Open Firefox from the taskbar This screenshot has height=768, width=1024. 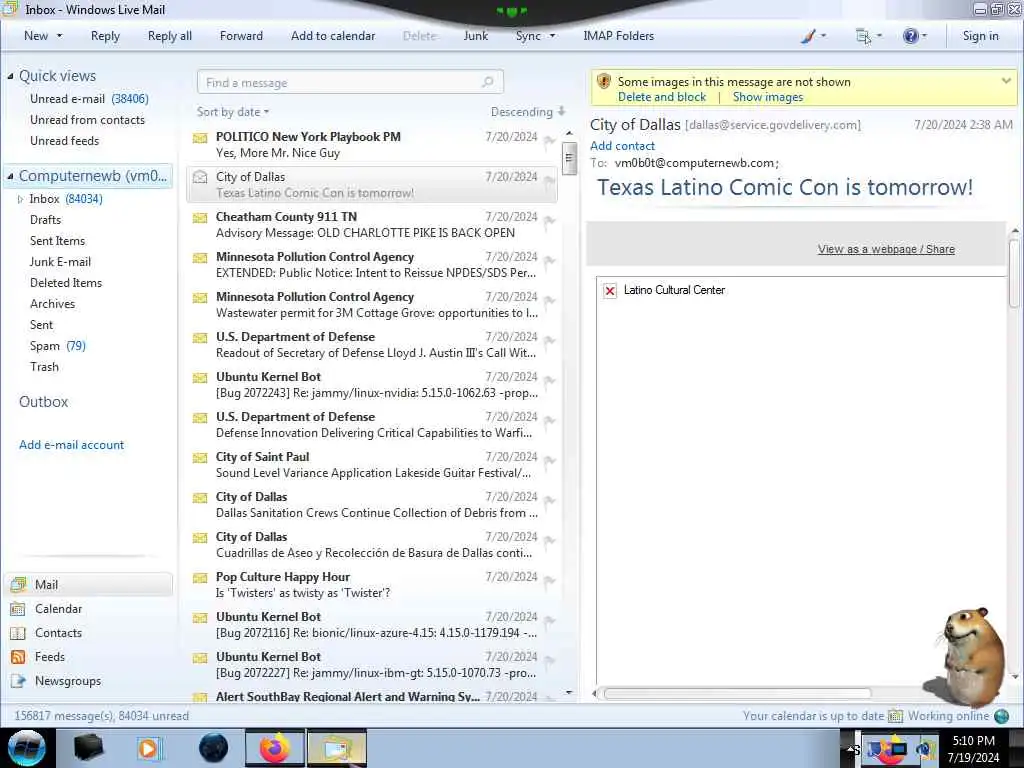(275, 748)
